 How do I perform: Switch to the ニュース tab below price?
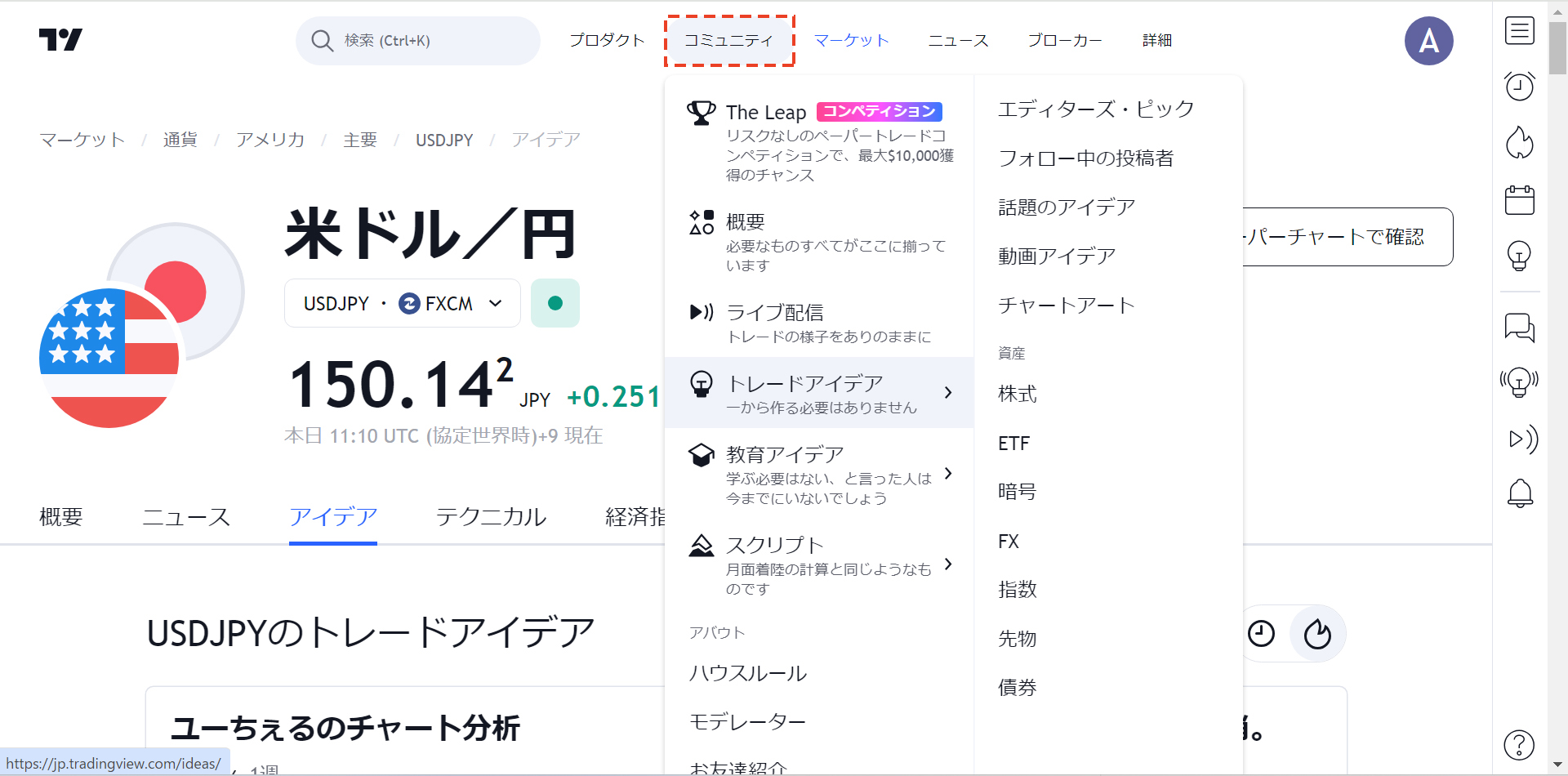[x=186, y=517]
